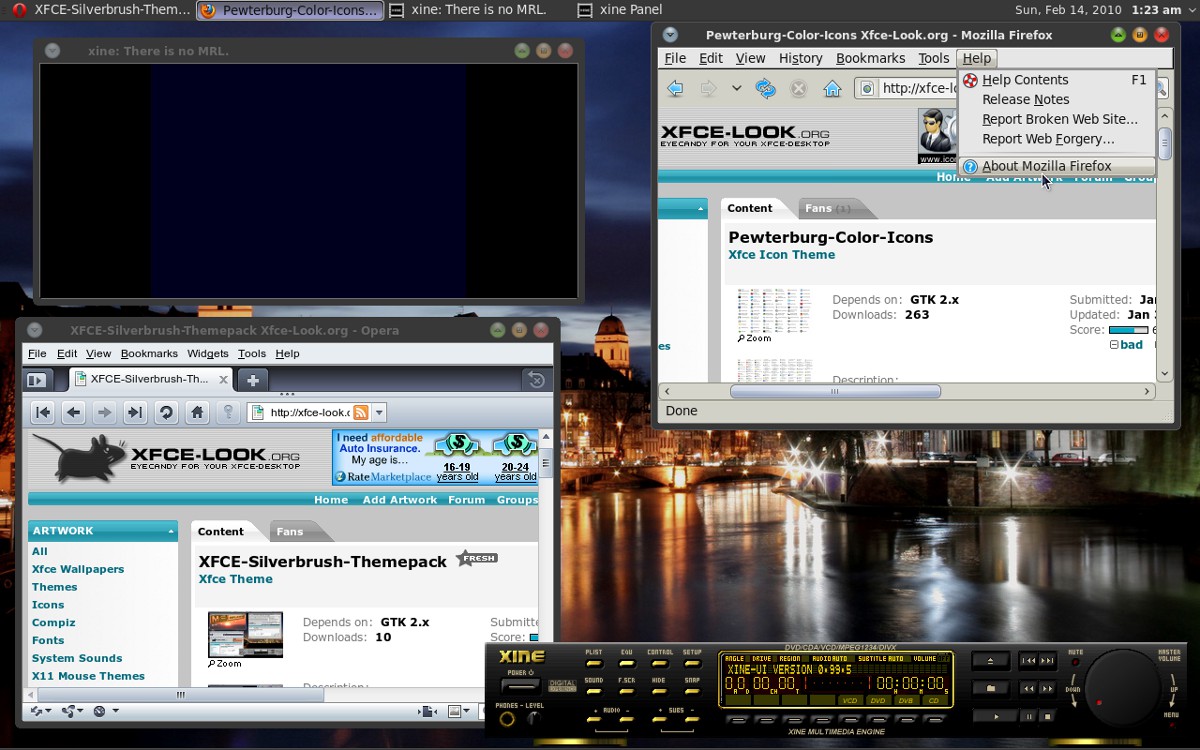Click the xine phones level knob
1200x750 pixels.
(x=535, y=719)
